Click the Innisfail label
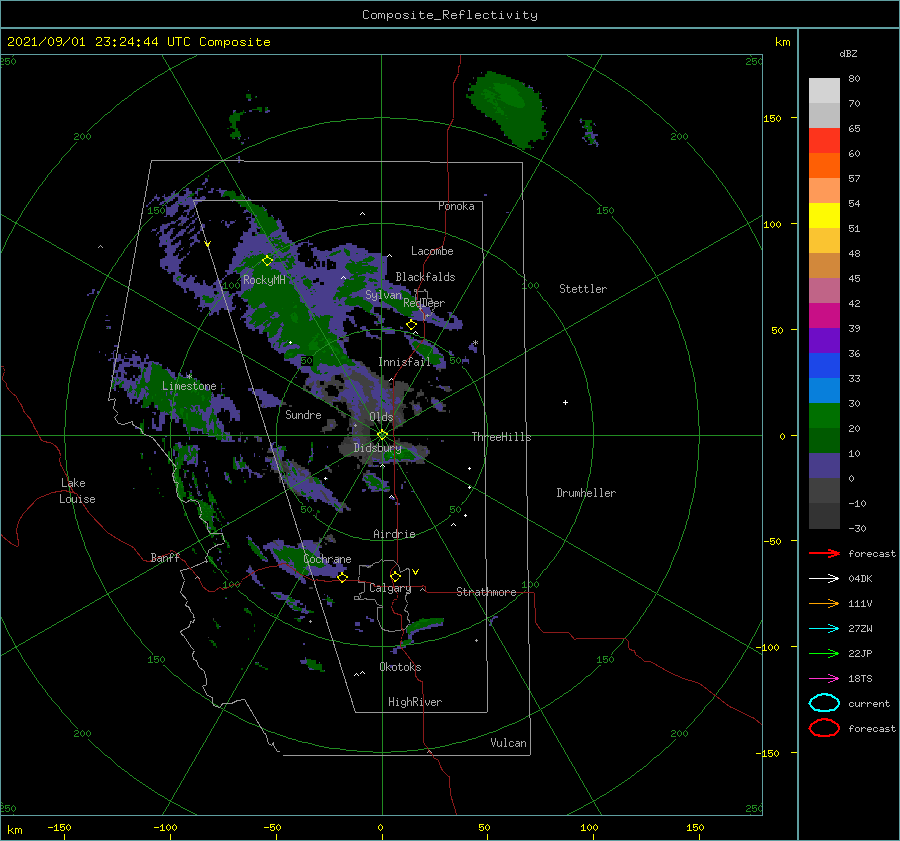This screenshot has height=841, width=900. 404,362
